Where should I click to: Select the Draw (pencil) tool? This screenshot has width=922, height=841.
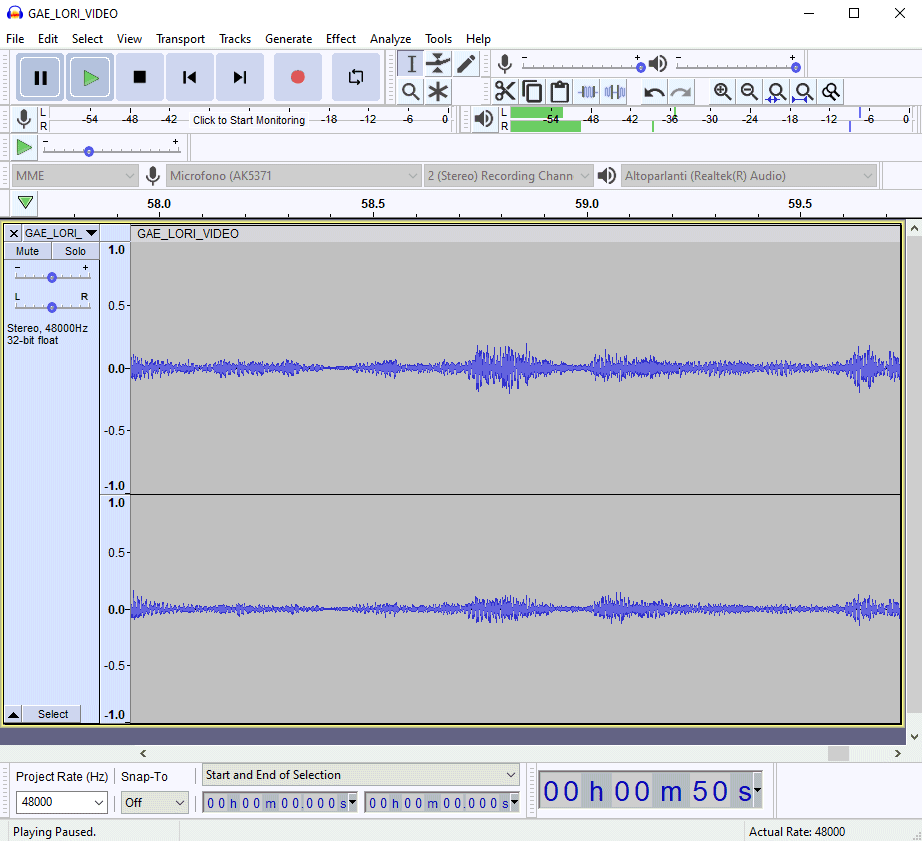point(466,64)
